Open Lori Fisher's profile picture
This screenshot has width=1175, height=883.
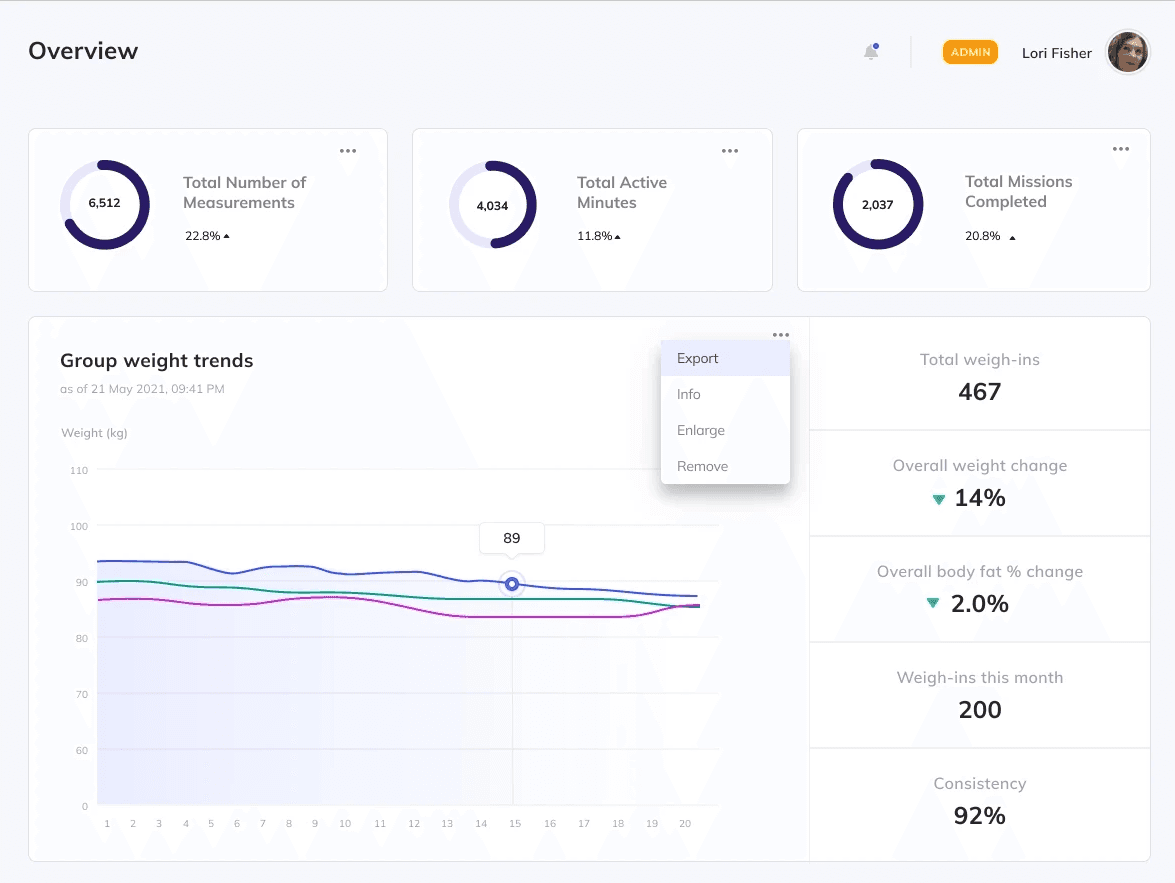tap(1128, 52)
